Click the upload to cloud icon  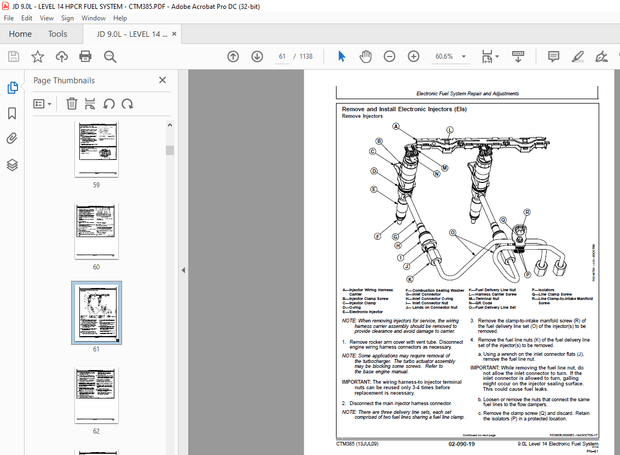(61, 57)
